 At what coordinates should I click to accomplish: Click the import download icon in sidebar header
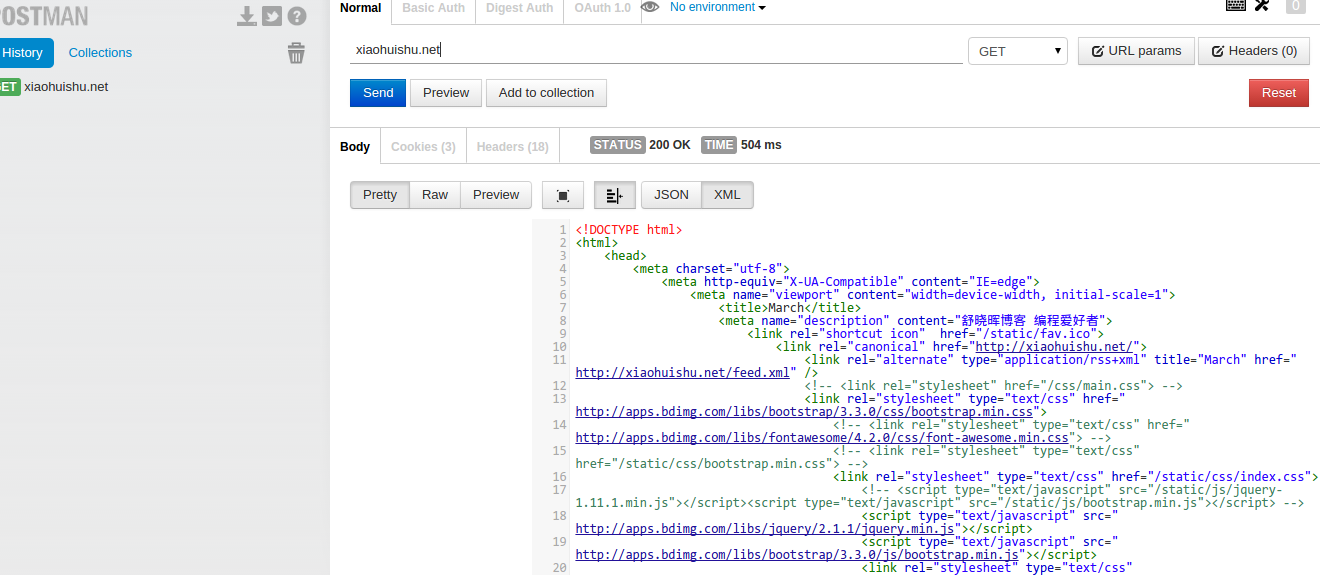tap(247, 16)
